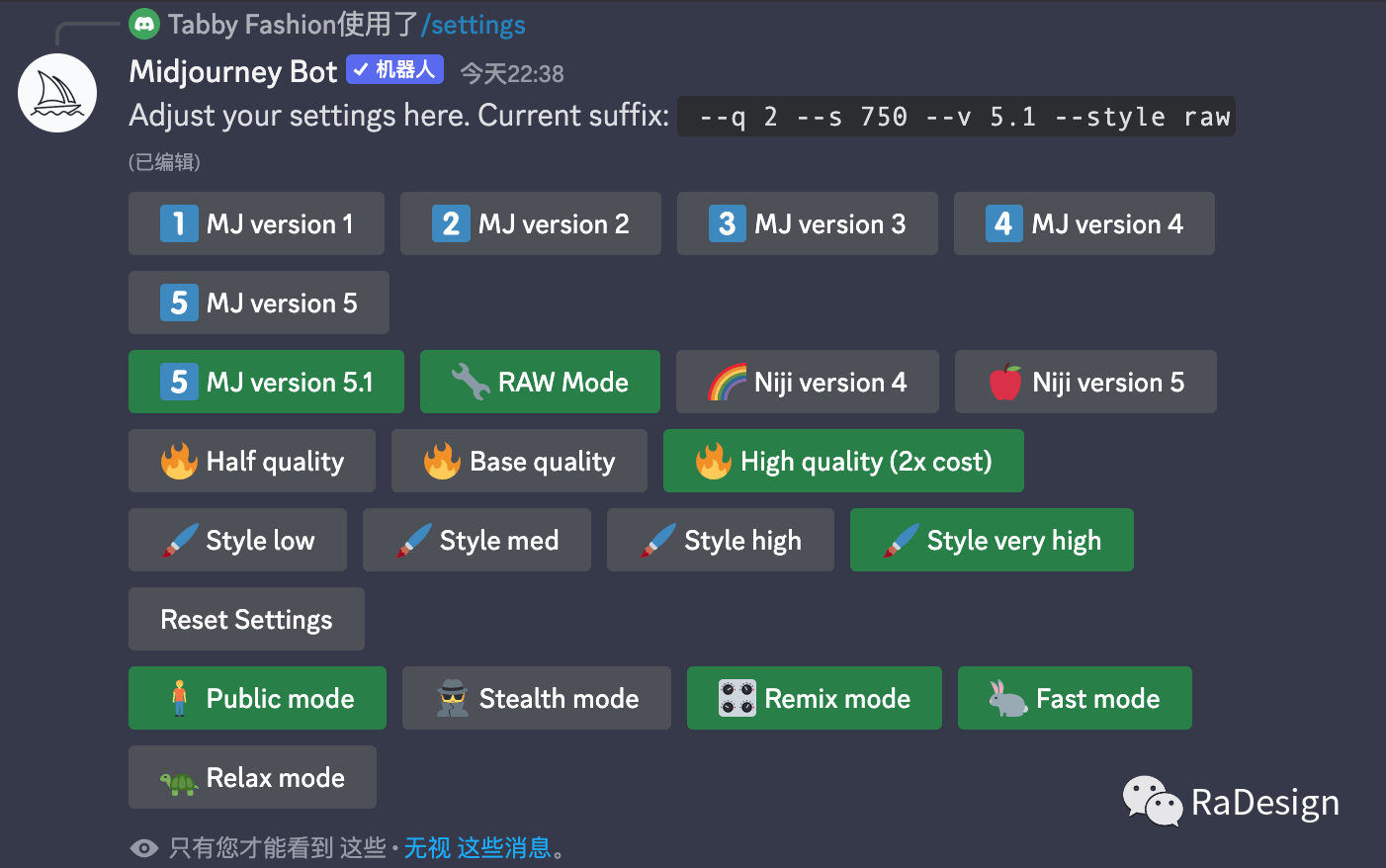The height and width of the screenshot is (868, 1386).
Task: Select the suffix text "--q 2 --s 750 --v 5.1 --style raw"
Action: point(956,117)
